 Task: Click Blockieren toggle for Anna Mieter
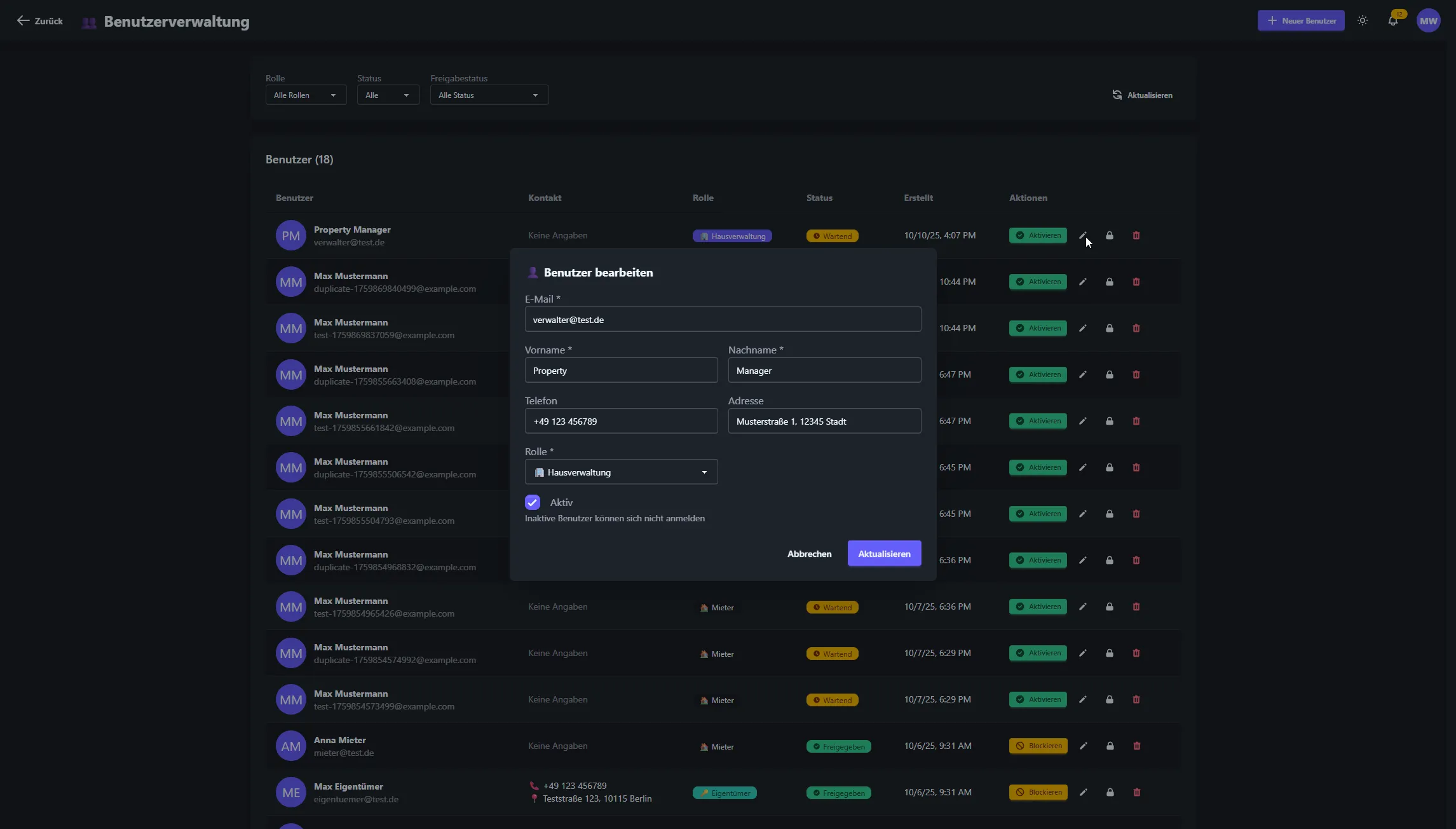[x=1038, y=746]
